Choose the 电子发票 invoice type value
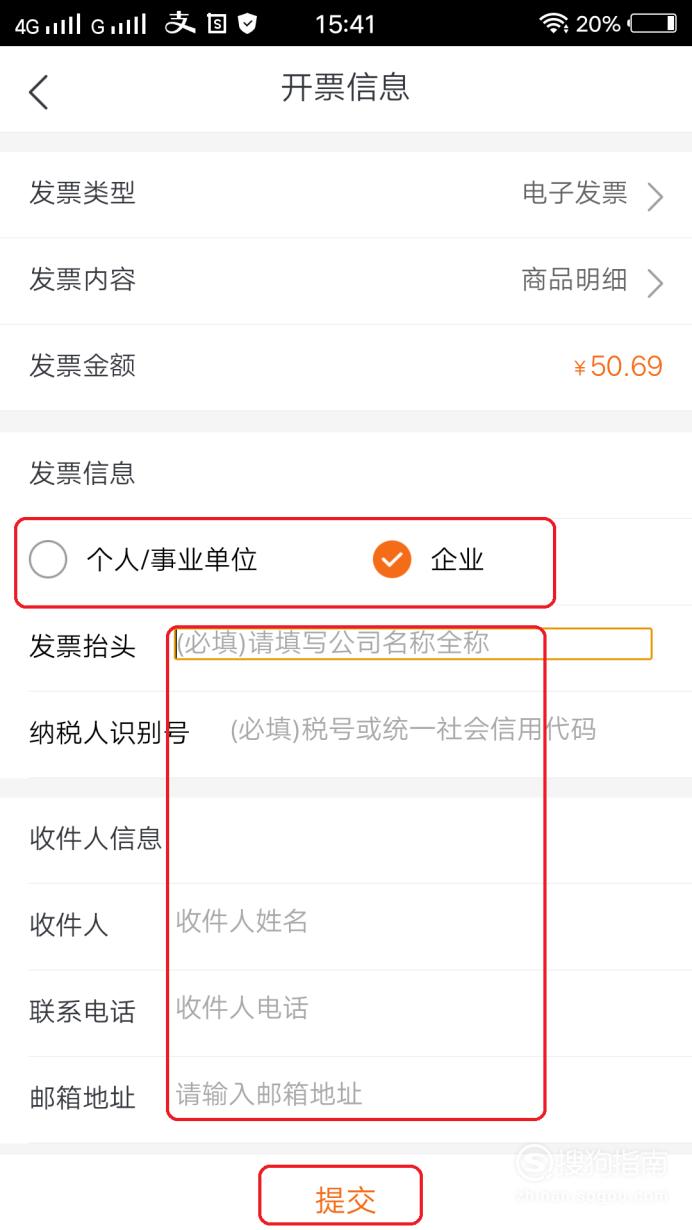692x1230 pixels. click(575, 193)
